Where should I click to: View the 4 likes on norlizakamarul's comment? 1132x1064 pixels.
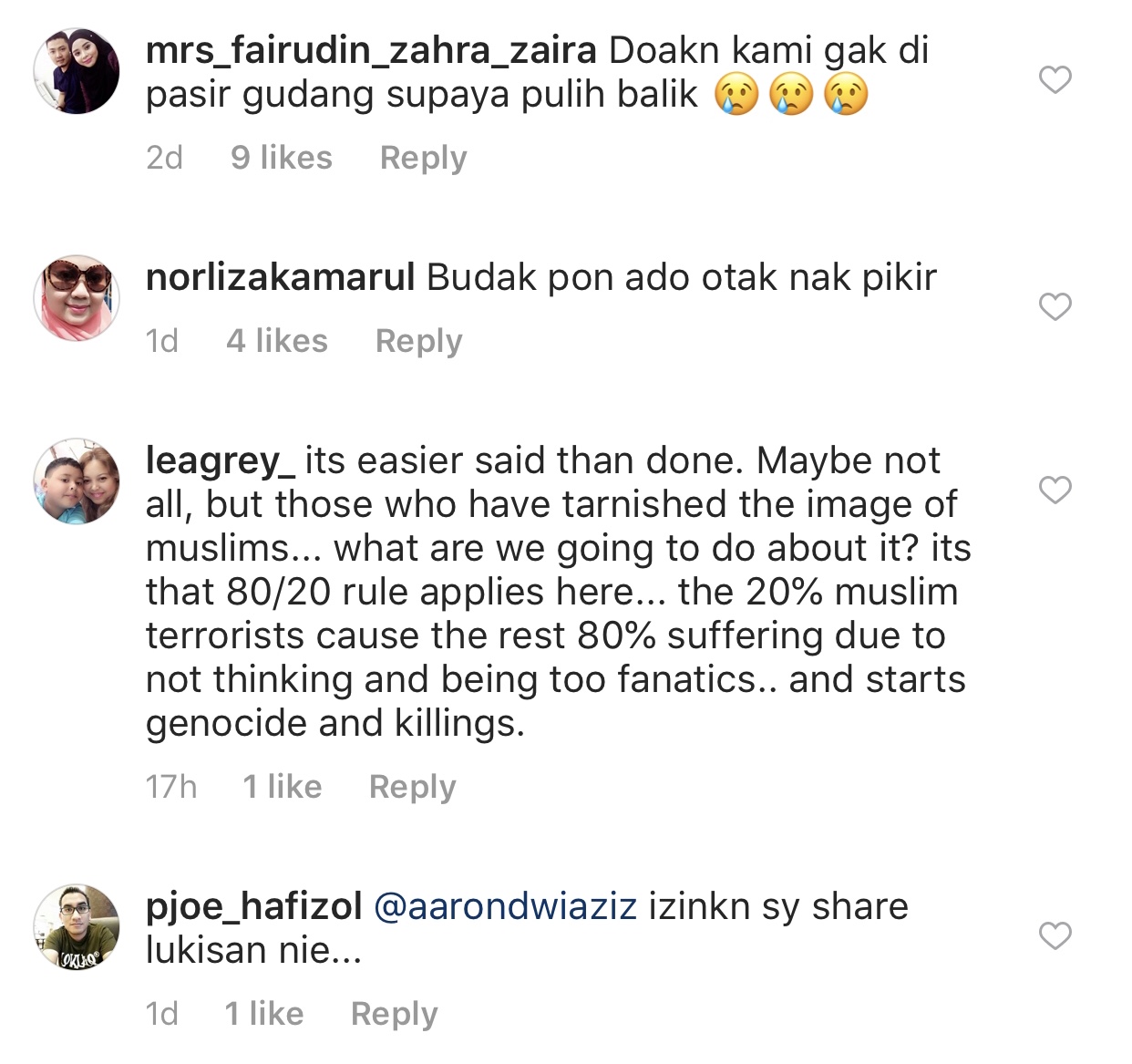[277, 341]
